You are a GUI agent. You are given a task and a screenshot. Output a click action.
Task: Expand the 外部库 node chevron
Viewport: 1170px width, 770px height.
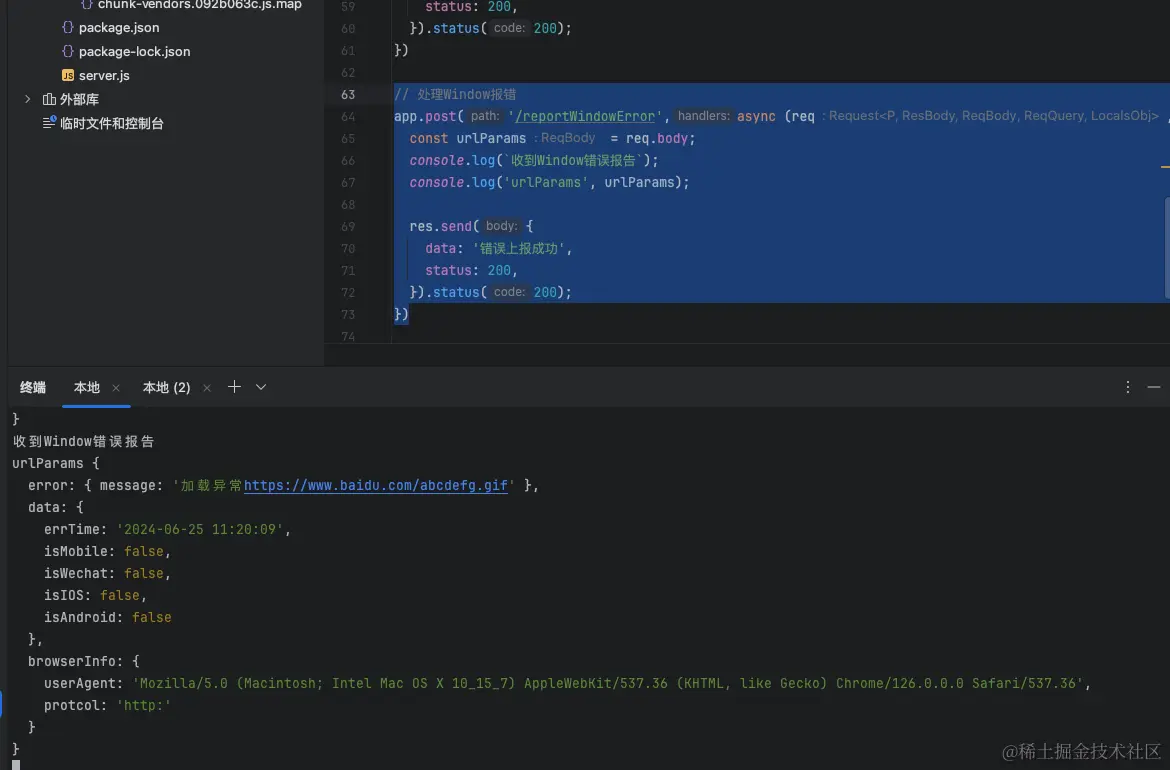[x=28, y=99]
